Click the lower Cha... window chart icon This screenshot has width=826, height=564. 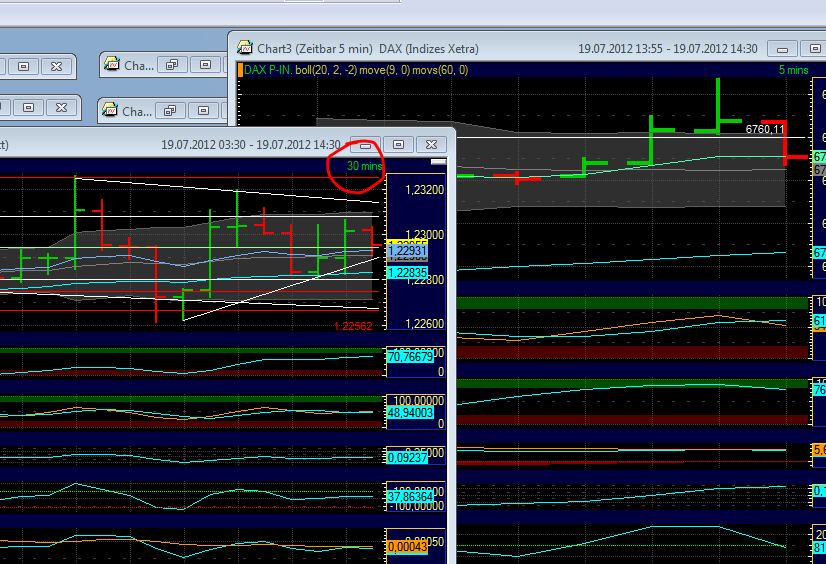click(110, 111)
